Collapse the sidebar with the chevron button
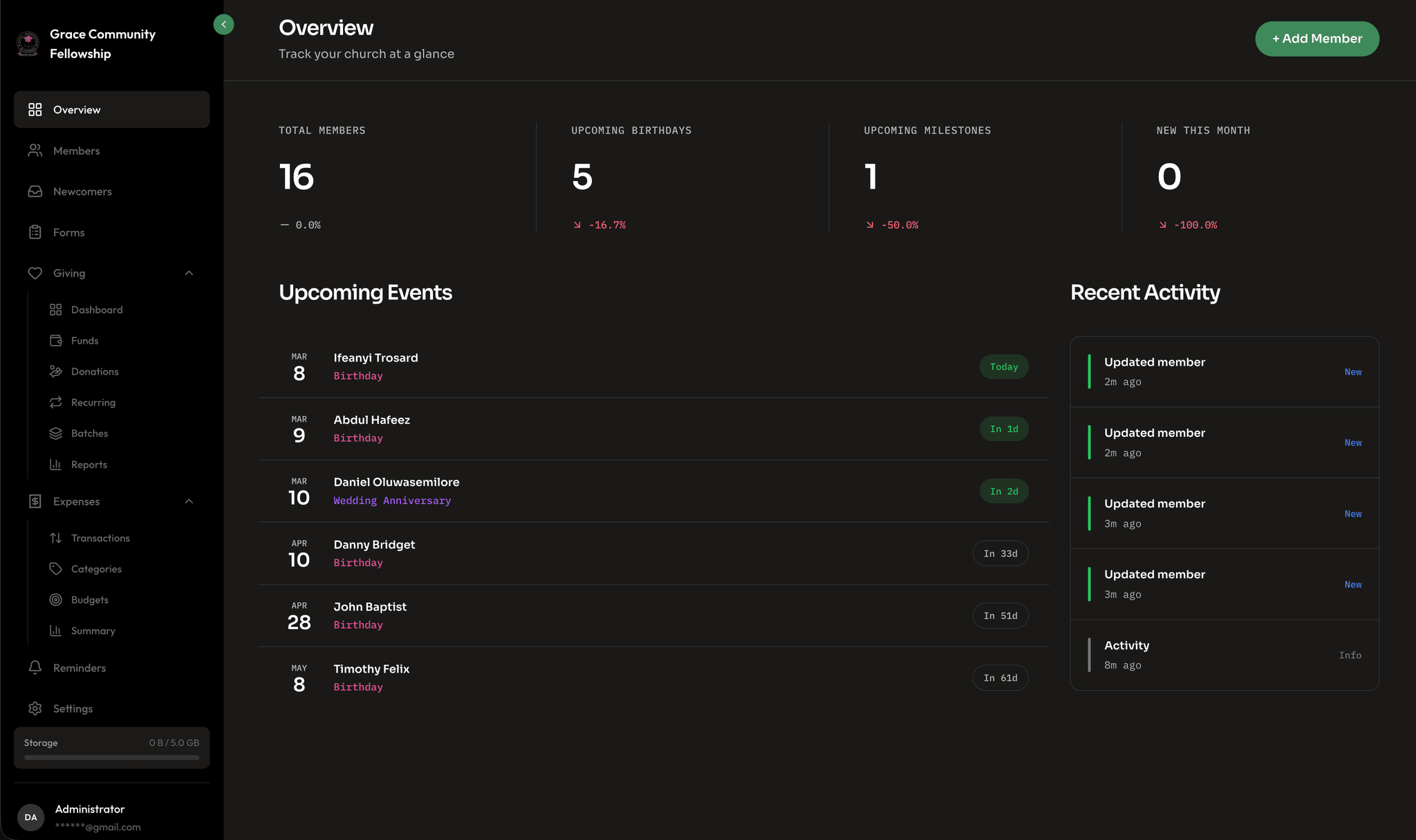The width and height of the screenshot is (1416, 840). tap(223, 24)
